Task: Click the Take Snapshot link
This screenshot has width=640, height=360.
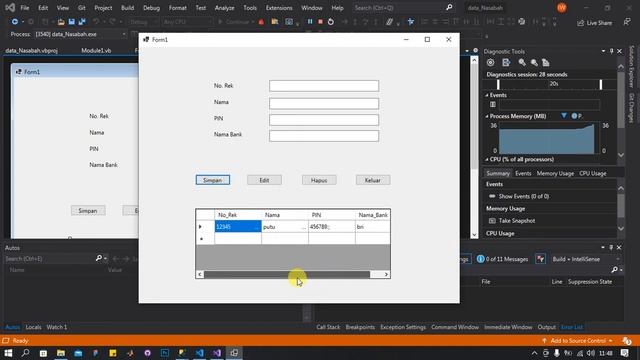Action: point(517,221)
